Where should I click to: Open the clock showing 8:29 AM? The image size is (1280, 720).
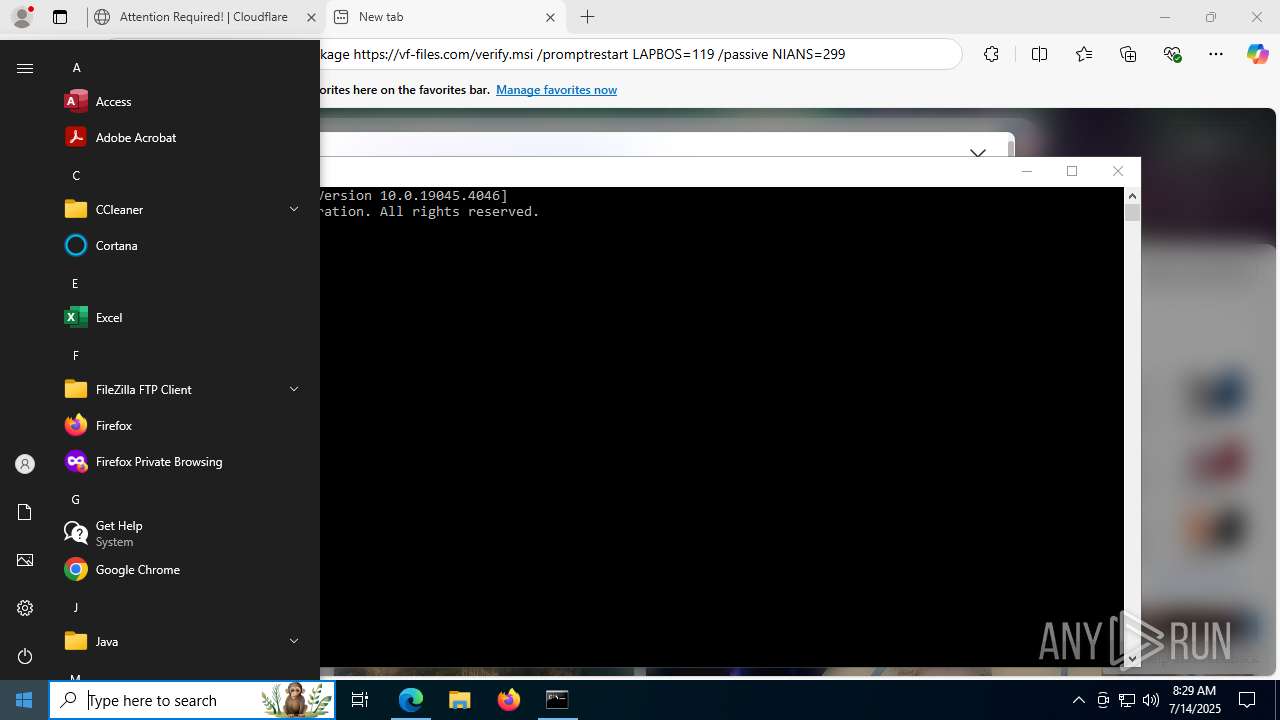(x=1194, y=700)
